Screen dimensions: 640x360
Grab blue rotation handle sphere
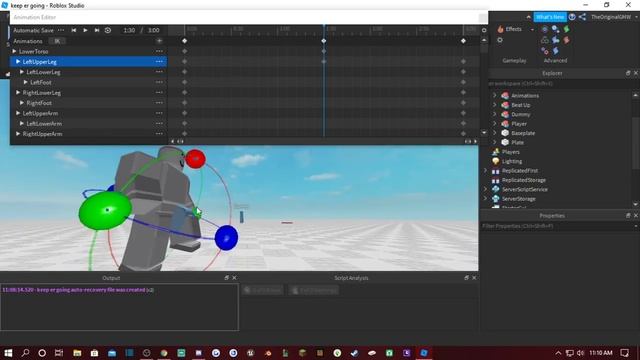tap(226, 238)
